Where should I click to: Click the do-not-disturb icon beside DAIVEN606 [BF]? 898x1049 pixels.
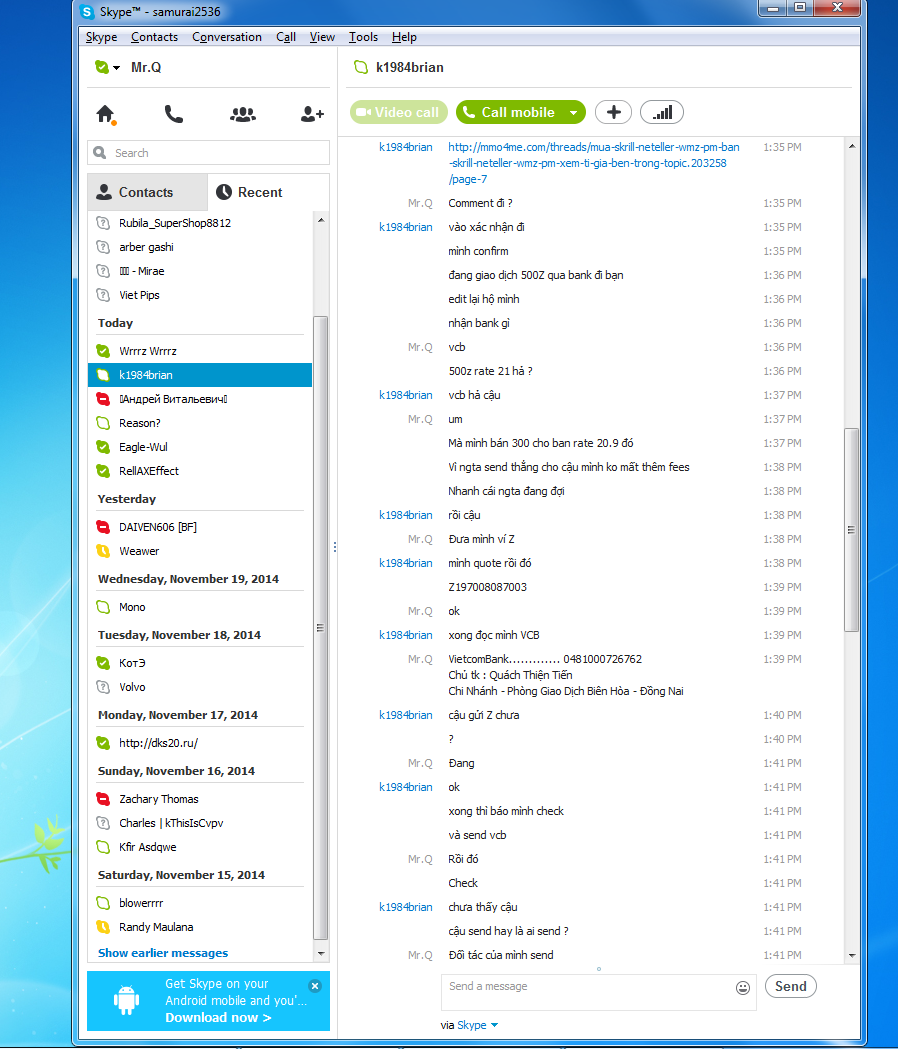coord(103,527)
